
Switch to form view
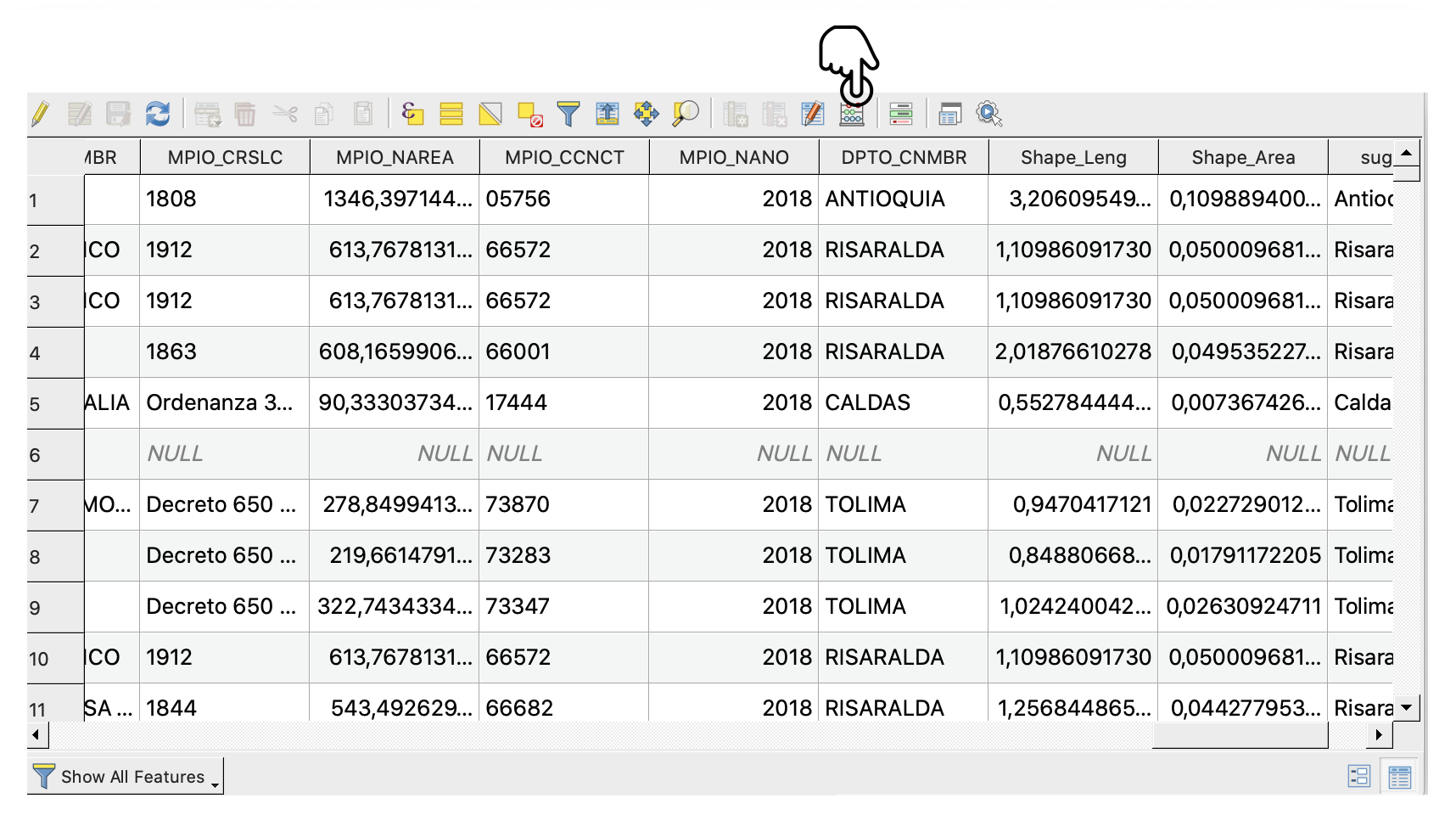tap(1359, 776)
